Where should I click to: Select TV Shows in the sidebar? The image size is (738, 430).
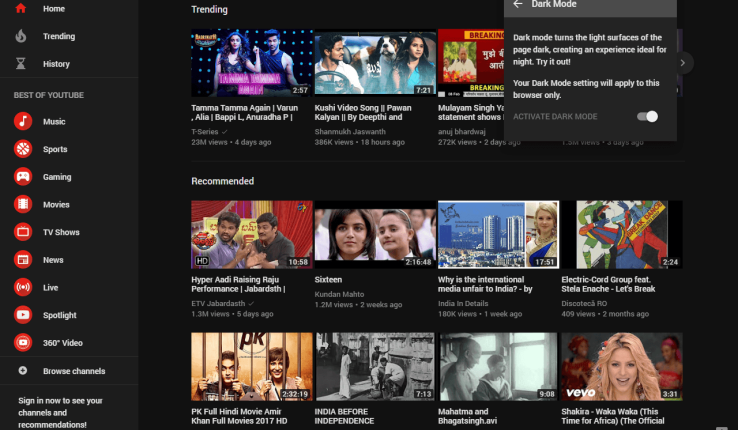pos(60,232)
